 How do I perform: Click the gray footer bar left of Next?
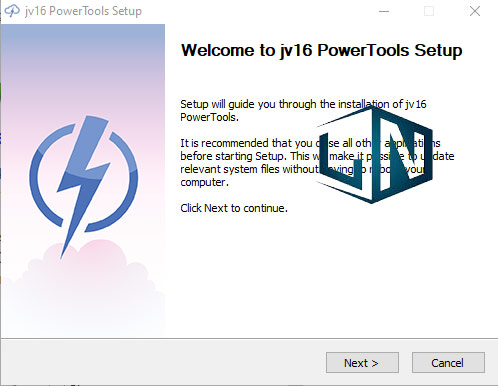click(x=163, y=362)
